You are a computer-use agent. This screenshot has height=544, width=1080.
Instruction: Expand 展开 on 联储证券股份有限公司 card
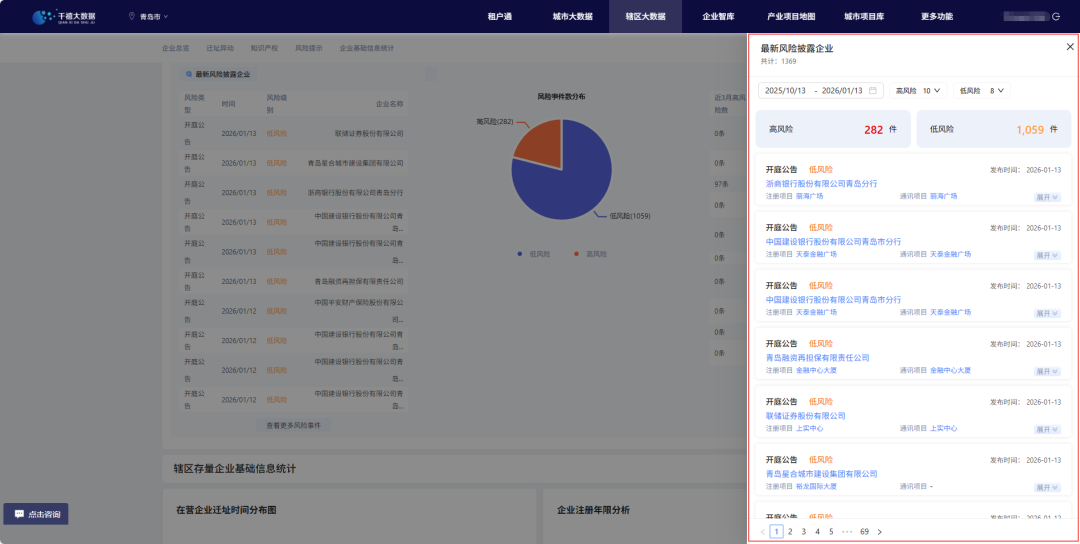click(x=1048, y=429)
